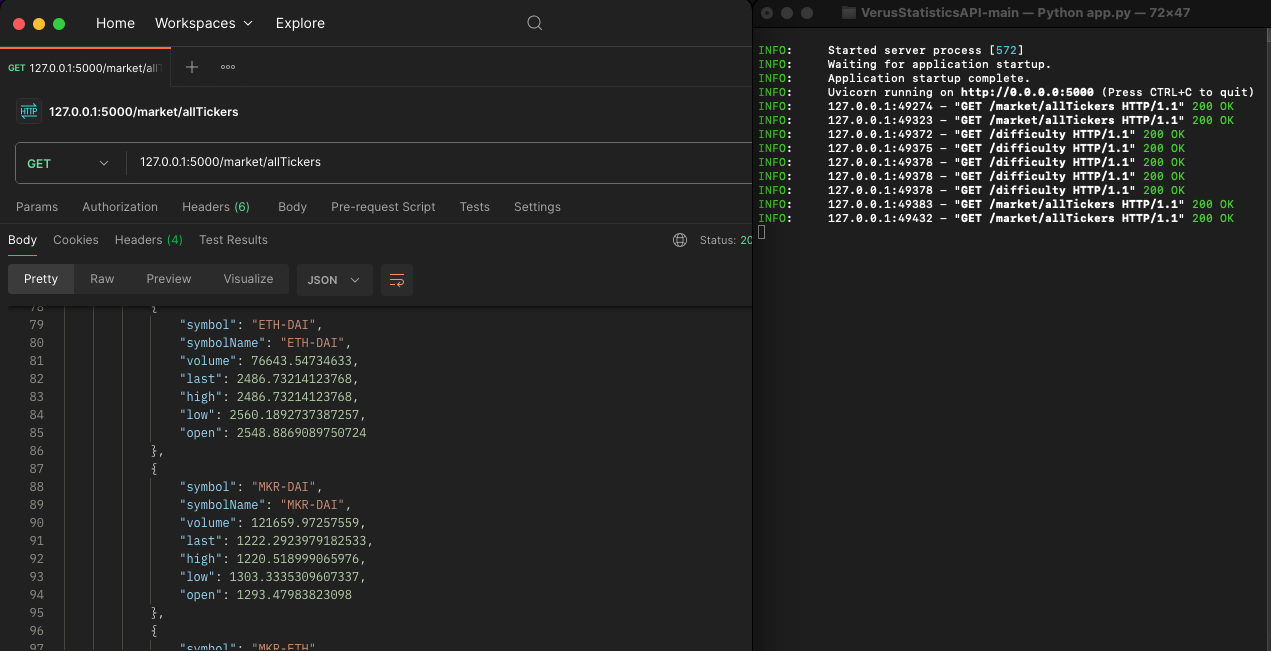Switch to Raw response view
The height and width of the screenshot is (651, 1271).
pos(102,279)
